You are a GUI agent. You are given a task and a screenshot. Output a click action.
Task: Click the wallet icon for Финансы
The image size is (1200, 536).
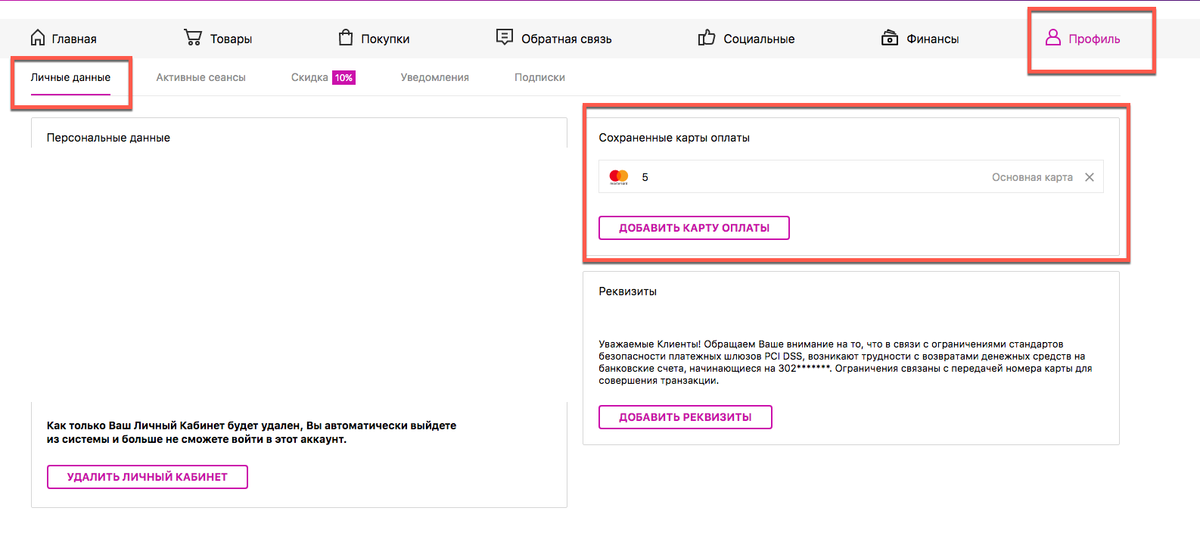point(889,38)
